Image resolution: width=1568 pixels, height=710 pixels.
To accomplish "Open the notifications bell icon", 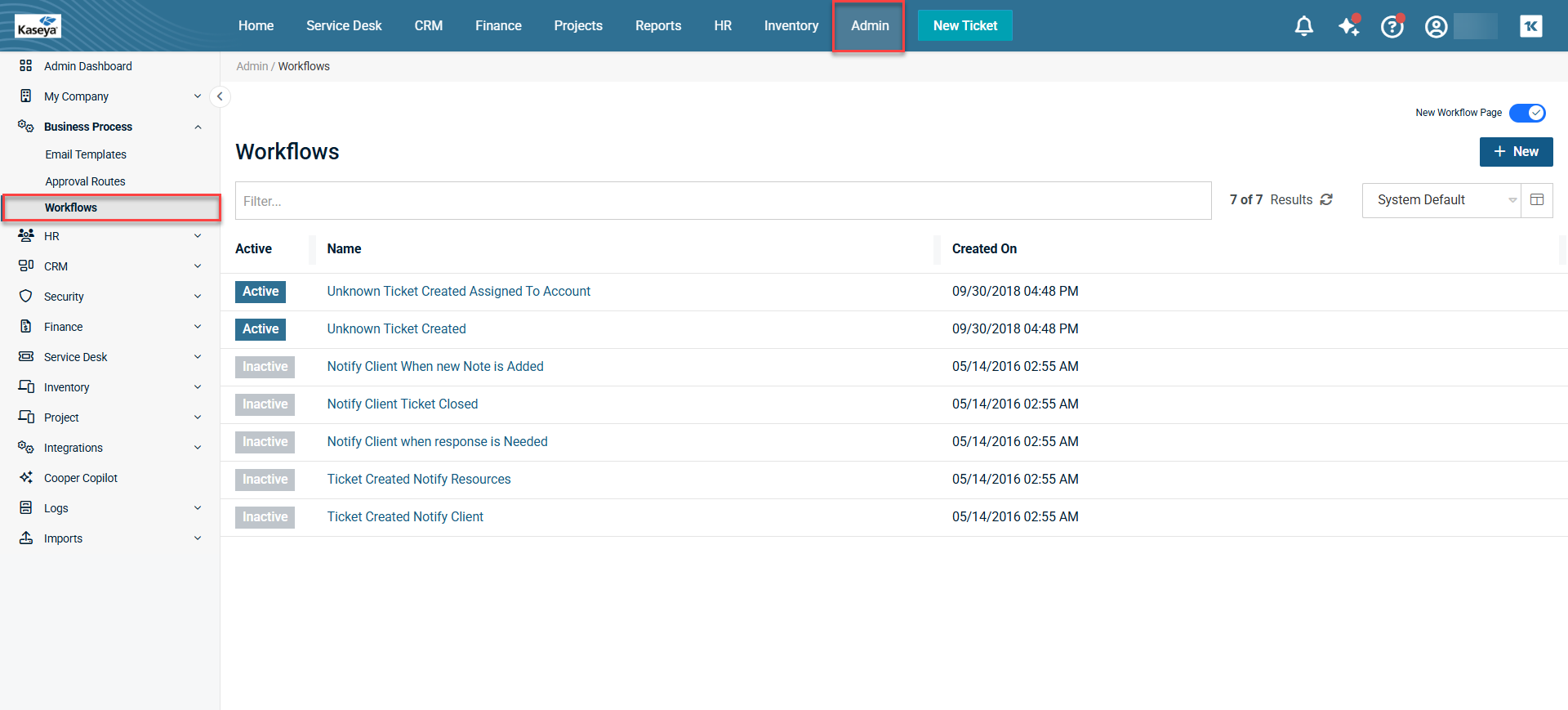I will [1303, 26].
